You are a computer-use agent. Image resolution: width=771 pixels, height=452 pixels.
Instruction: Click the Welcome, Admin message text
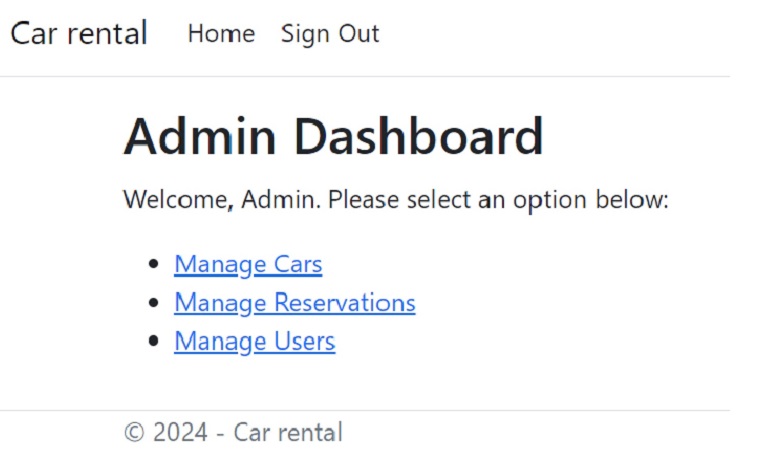tap(395, 199)
